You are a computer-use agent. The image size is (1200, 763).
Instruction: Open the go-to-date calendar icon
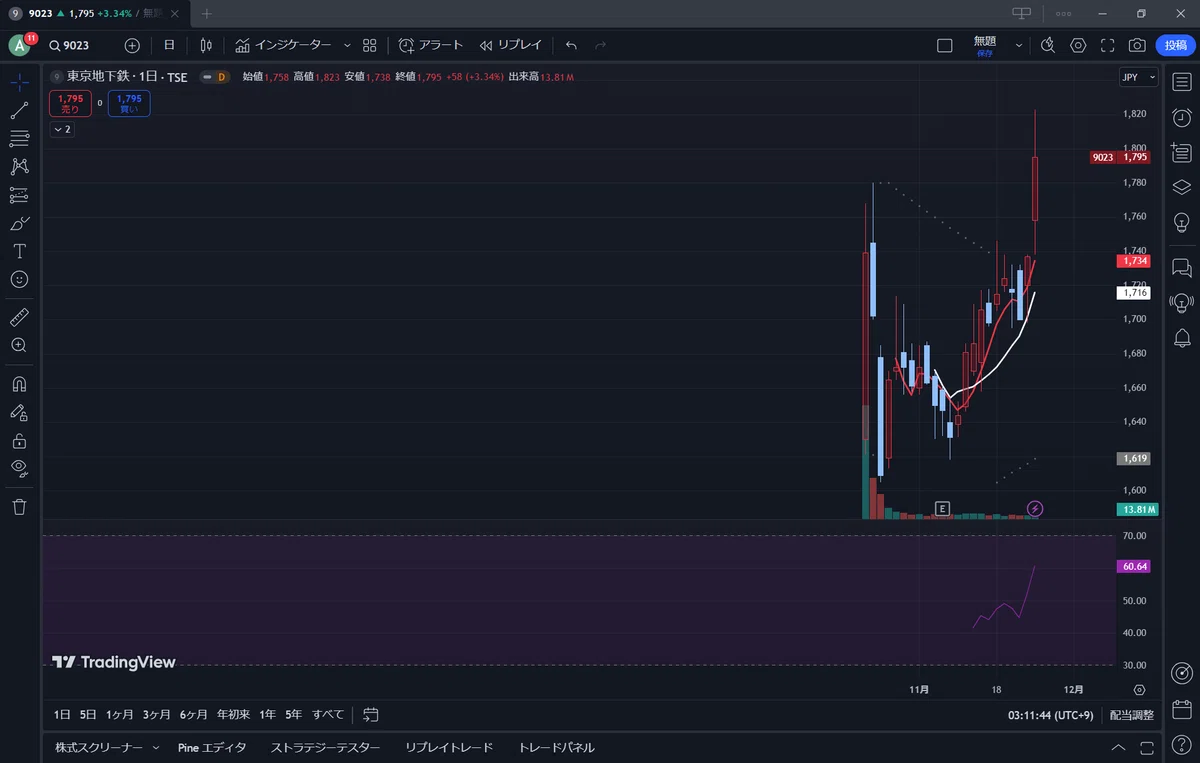click(x=371, y=715)
